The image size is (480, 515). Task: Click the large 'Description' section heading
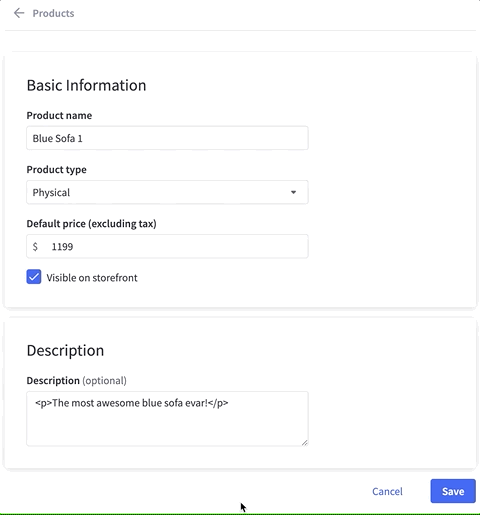[x=65, y=351]
